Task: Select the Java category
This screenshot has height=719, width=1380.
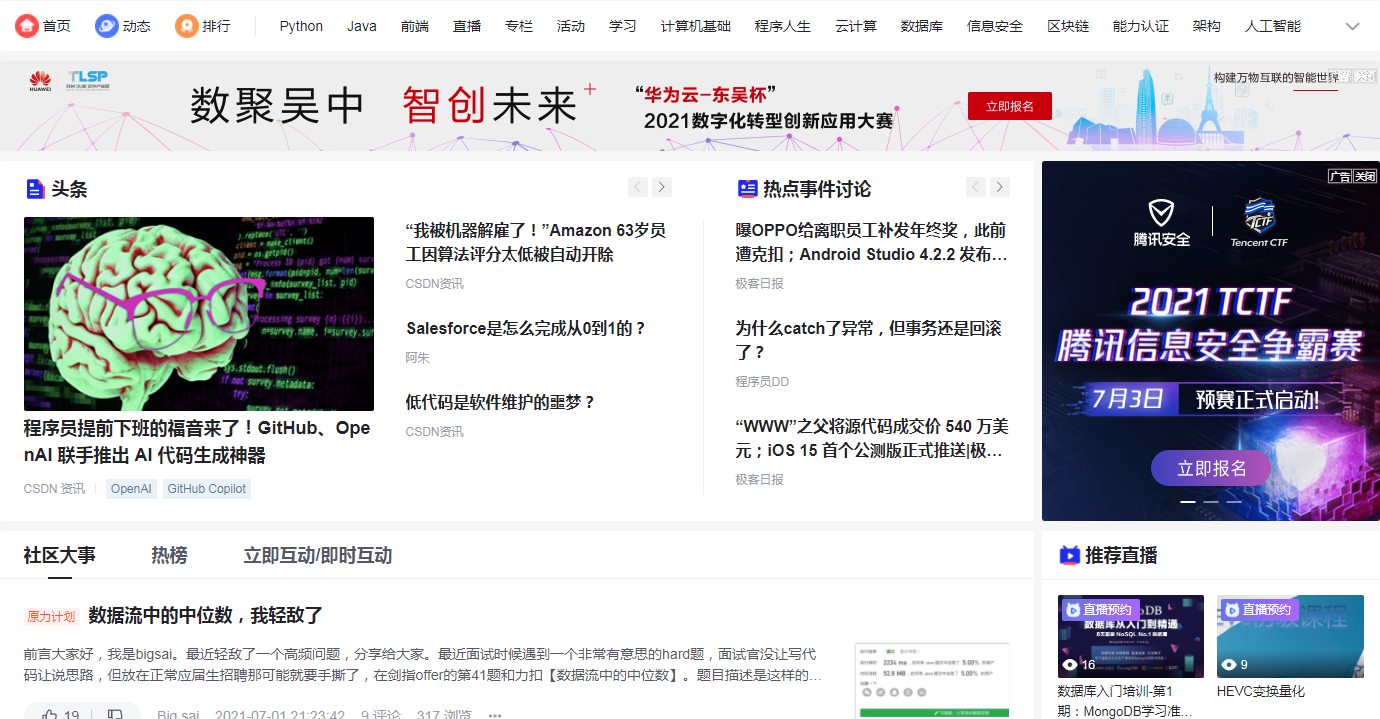Action: pyautogui.click(x=362, y=26)
